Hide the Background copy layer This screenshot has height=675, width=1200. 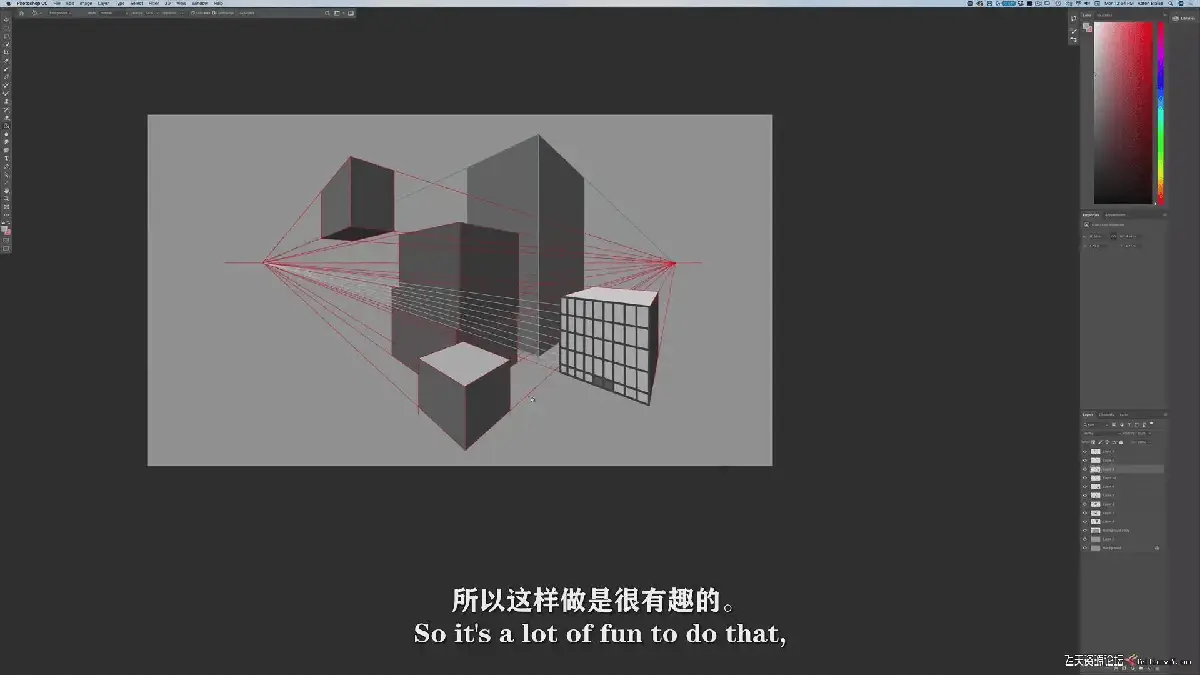tap(1085, 530)
